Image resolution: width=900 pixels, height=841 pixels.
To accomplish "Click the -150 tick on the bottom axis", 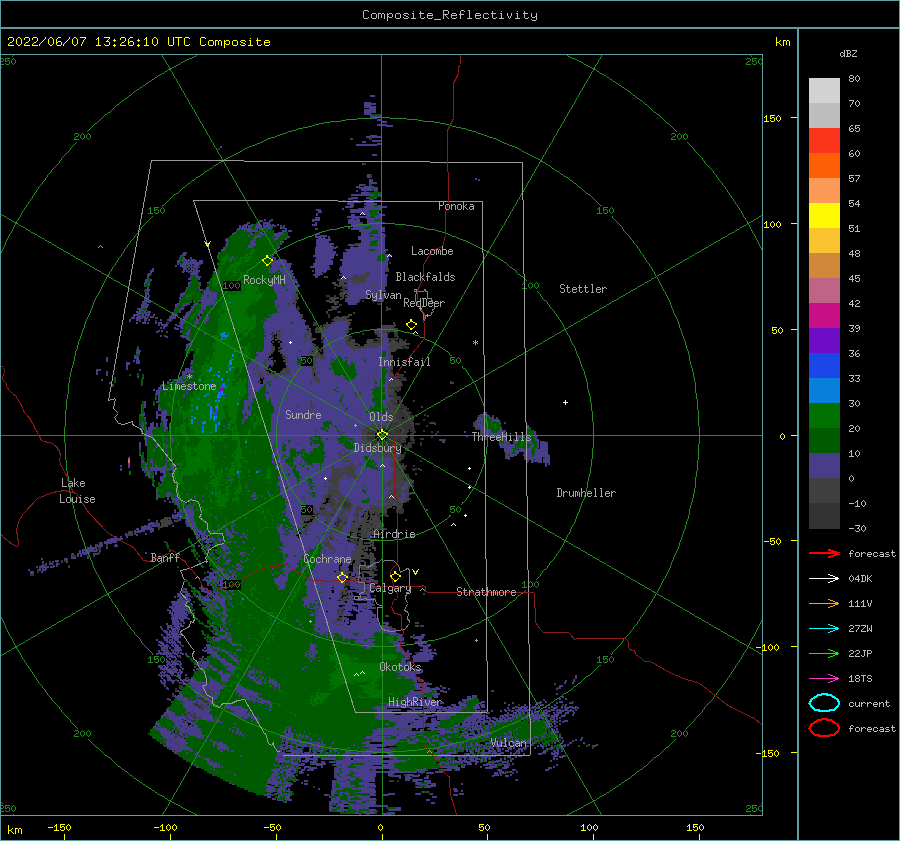I will coord(59,827).
